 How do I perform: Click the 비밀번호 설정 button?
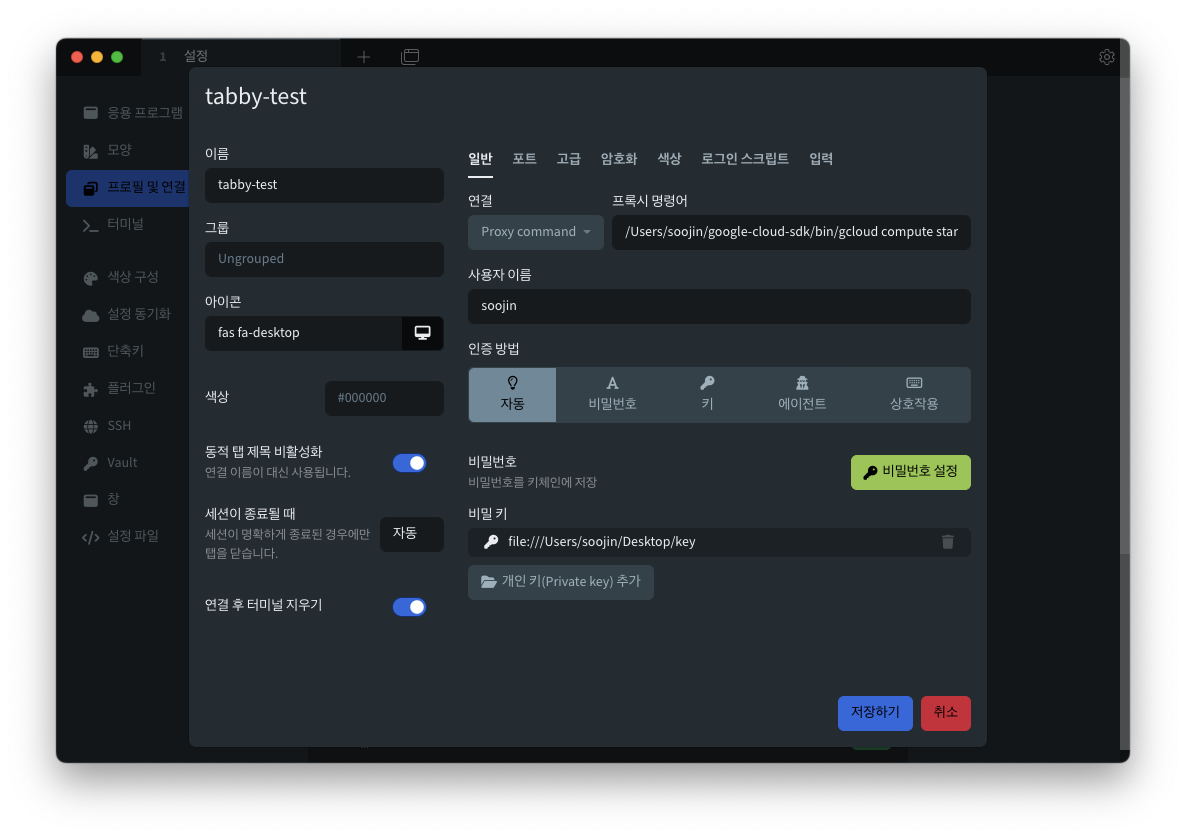point(911,473)
